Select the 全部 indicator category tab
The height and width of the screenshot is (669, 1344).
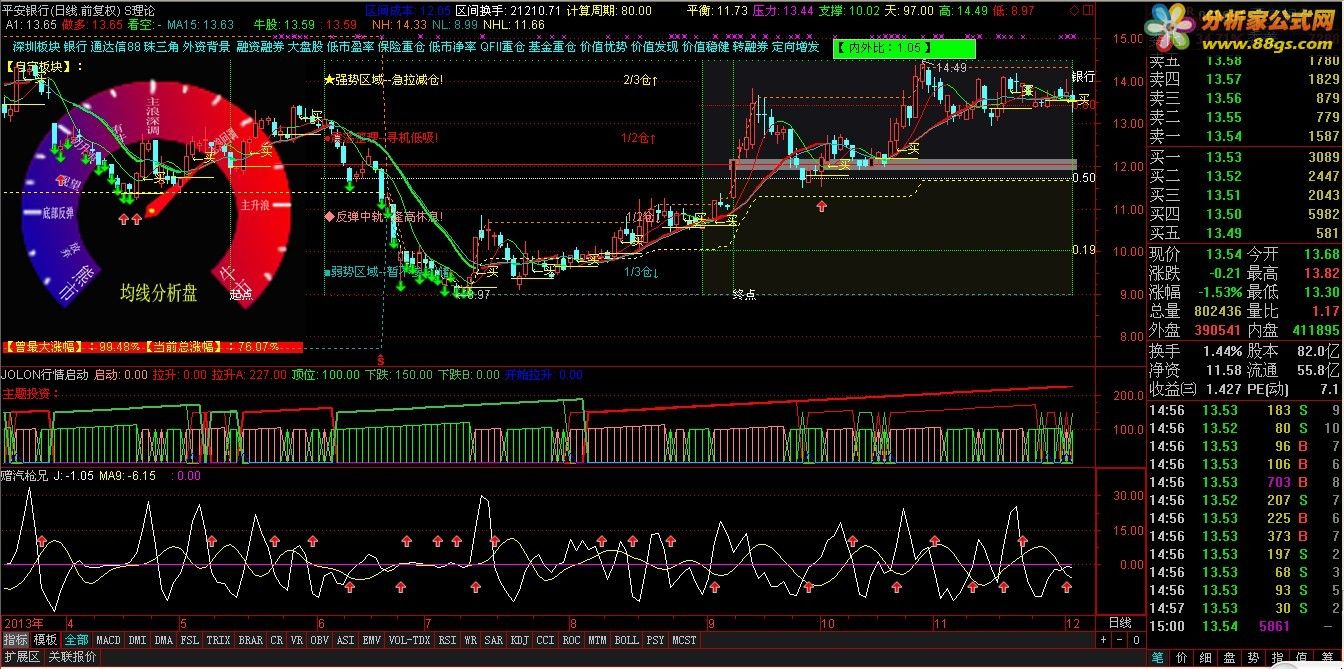coord(77,640)
